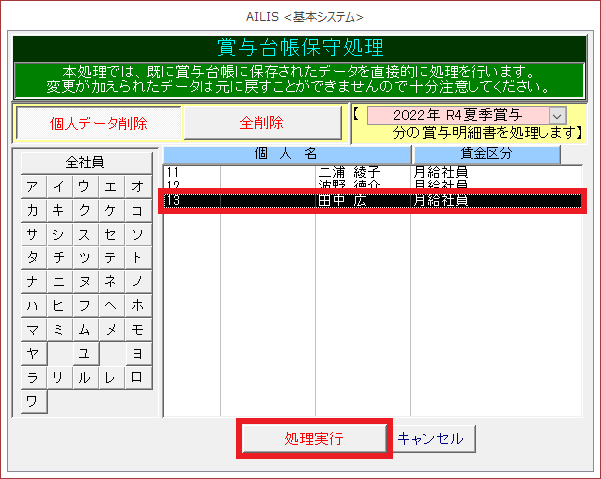Viewport: 601px width, 479px height.
Task: Click the 処理実行 button
Action: pyautogui.click(x=313, y=439)
